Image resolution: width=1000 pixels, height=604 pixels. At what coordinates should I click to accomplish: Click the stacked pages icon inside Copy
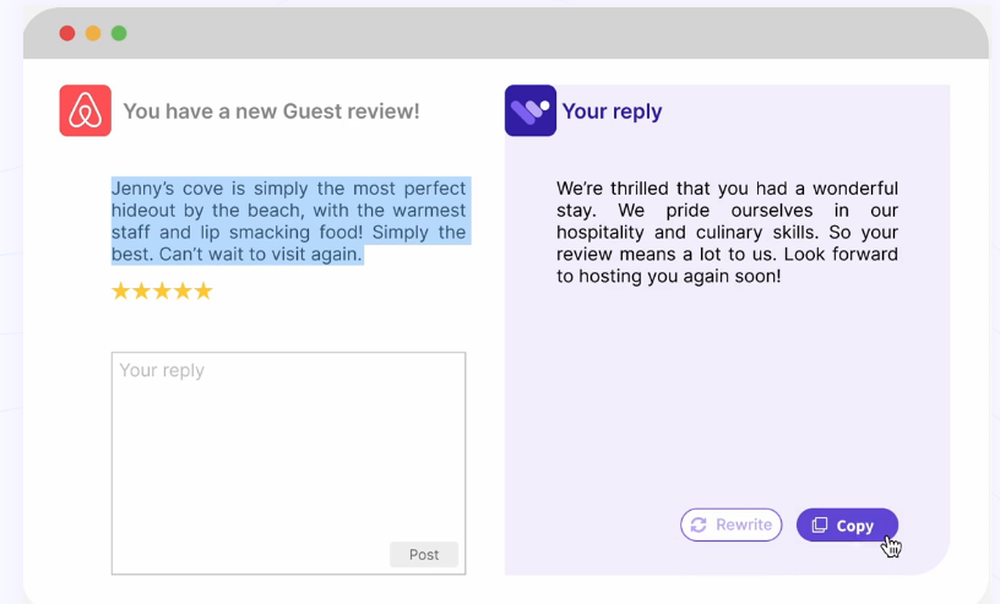[819, 525]
